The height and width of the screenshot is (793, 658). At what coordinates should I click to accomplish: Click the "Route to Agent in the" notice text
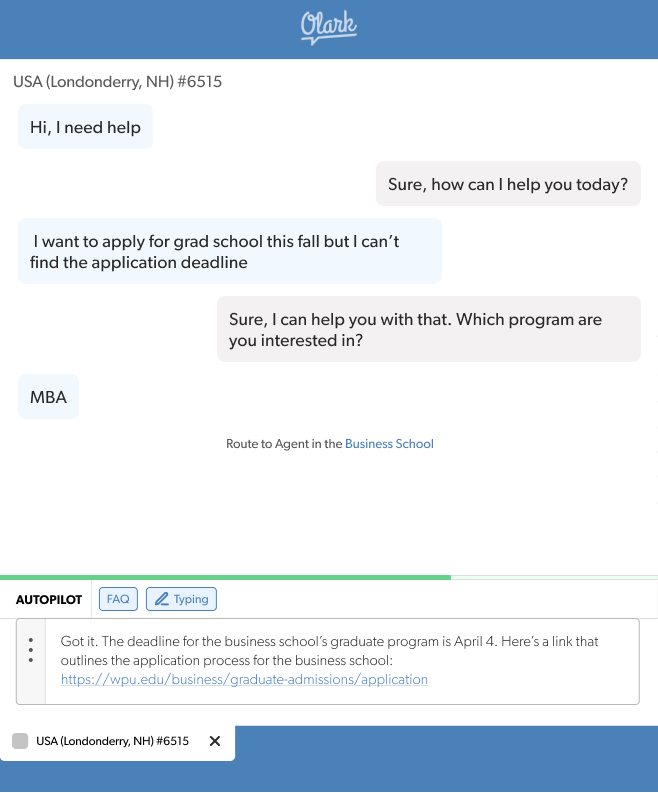point(284,443)
